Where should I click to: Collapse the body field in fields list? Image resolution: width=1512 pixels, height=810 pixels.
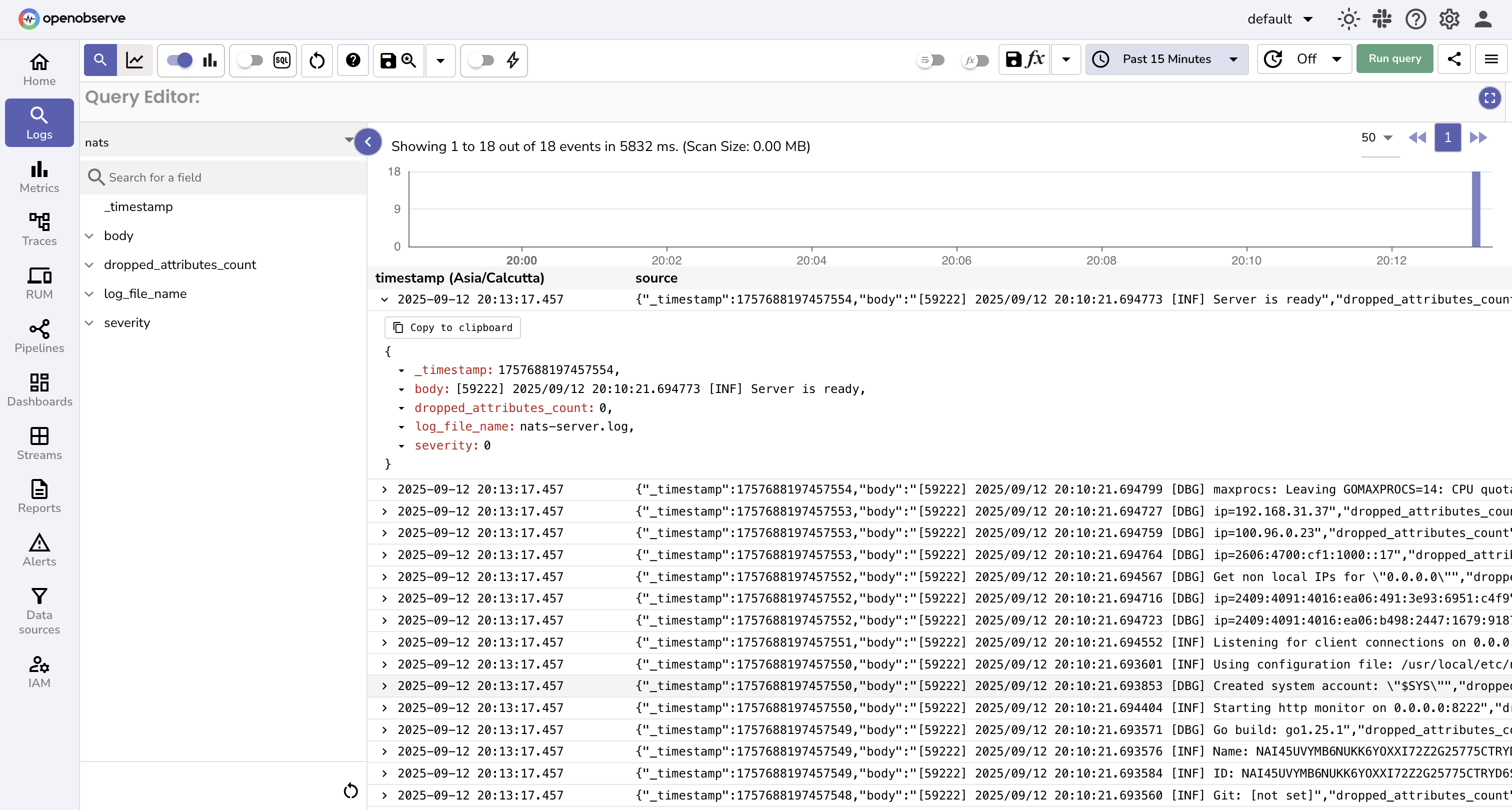click(89, 236)
